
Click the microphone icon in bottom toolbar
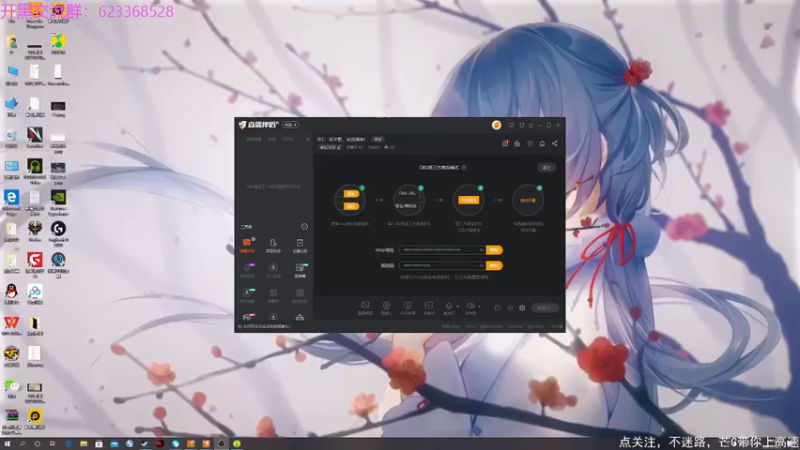(x=449, y=307)
